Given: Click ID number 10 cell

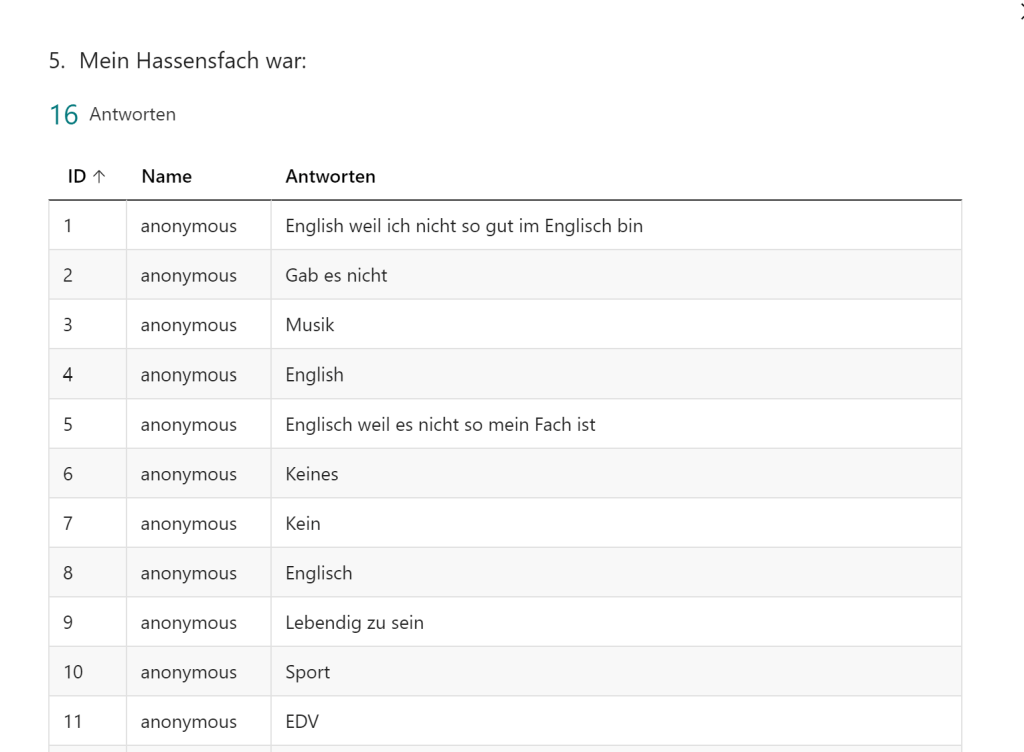Looking at the screenshot, I should [73, 672].
